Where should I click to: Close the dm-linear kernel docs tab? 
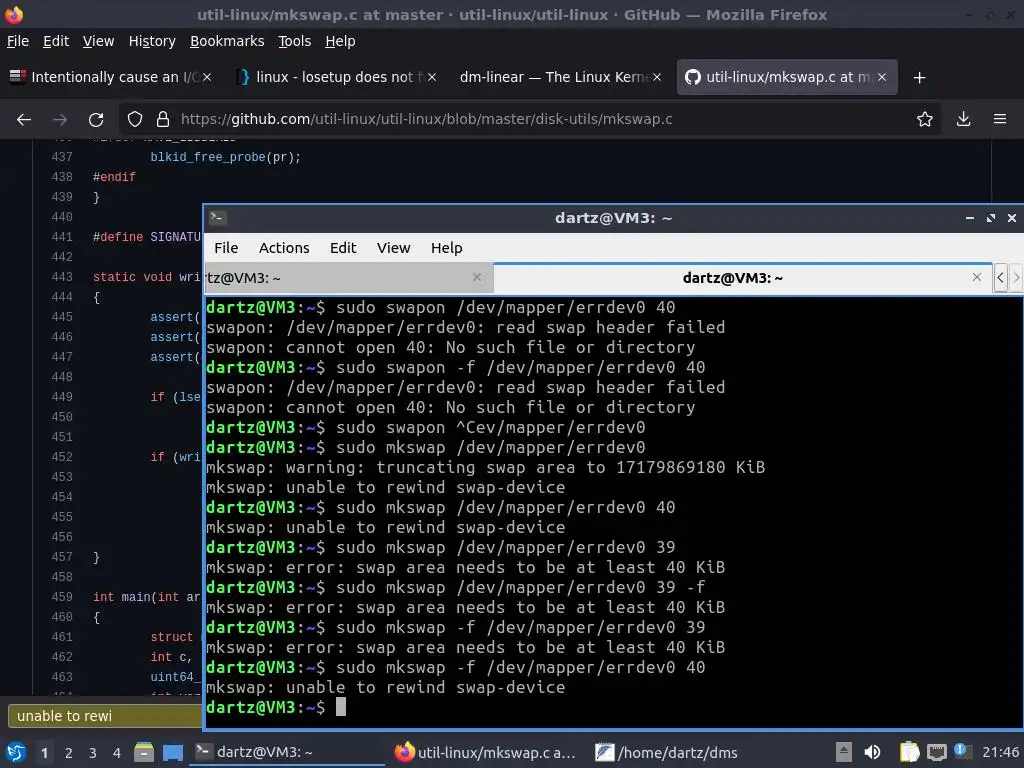click(656, 77)
